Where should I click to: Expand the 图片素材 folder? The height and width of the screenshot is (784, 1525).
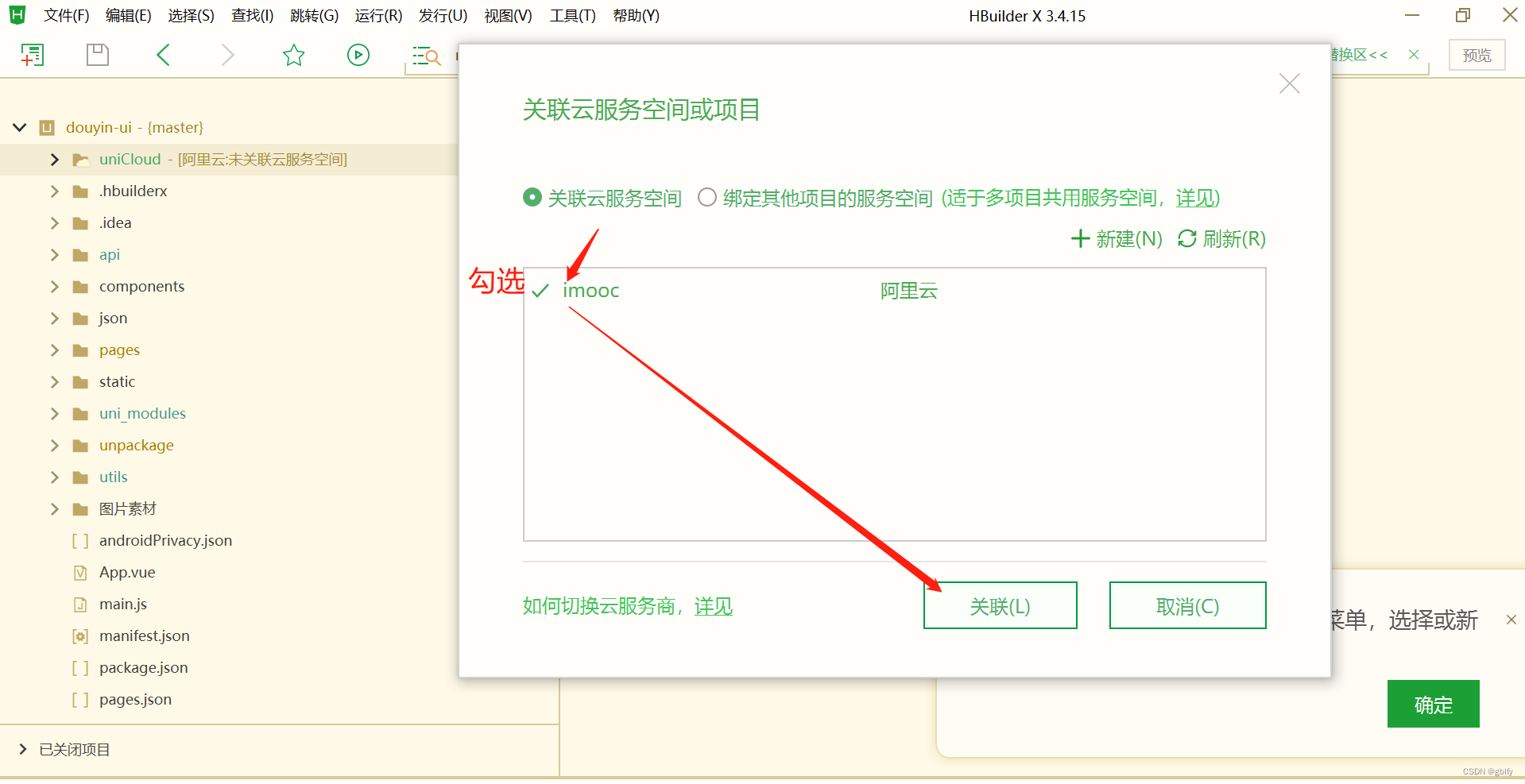54,509
